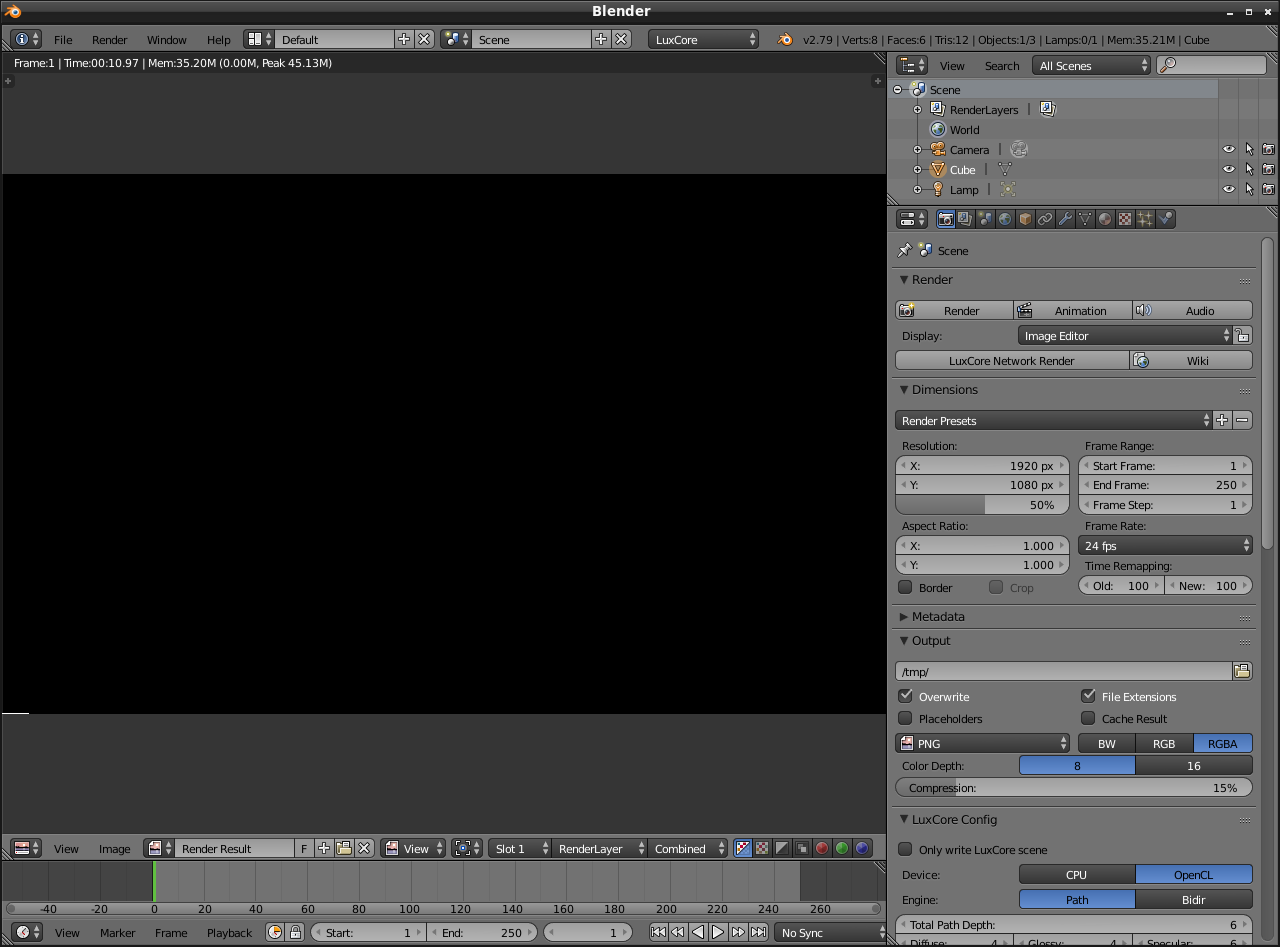Click the Animation render button

pos(1073,311)
